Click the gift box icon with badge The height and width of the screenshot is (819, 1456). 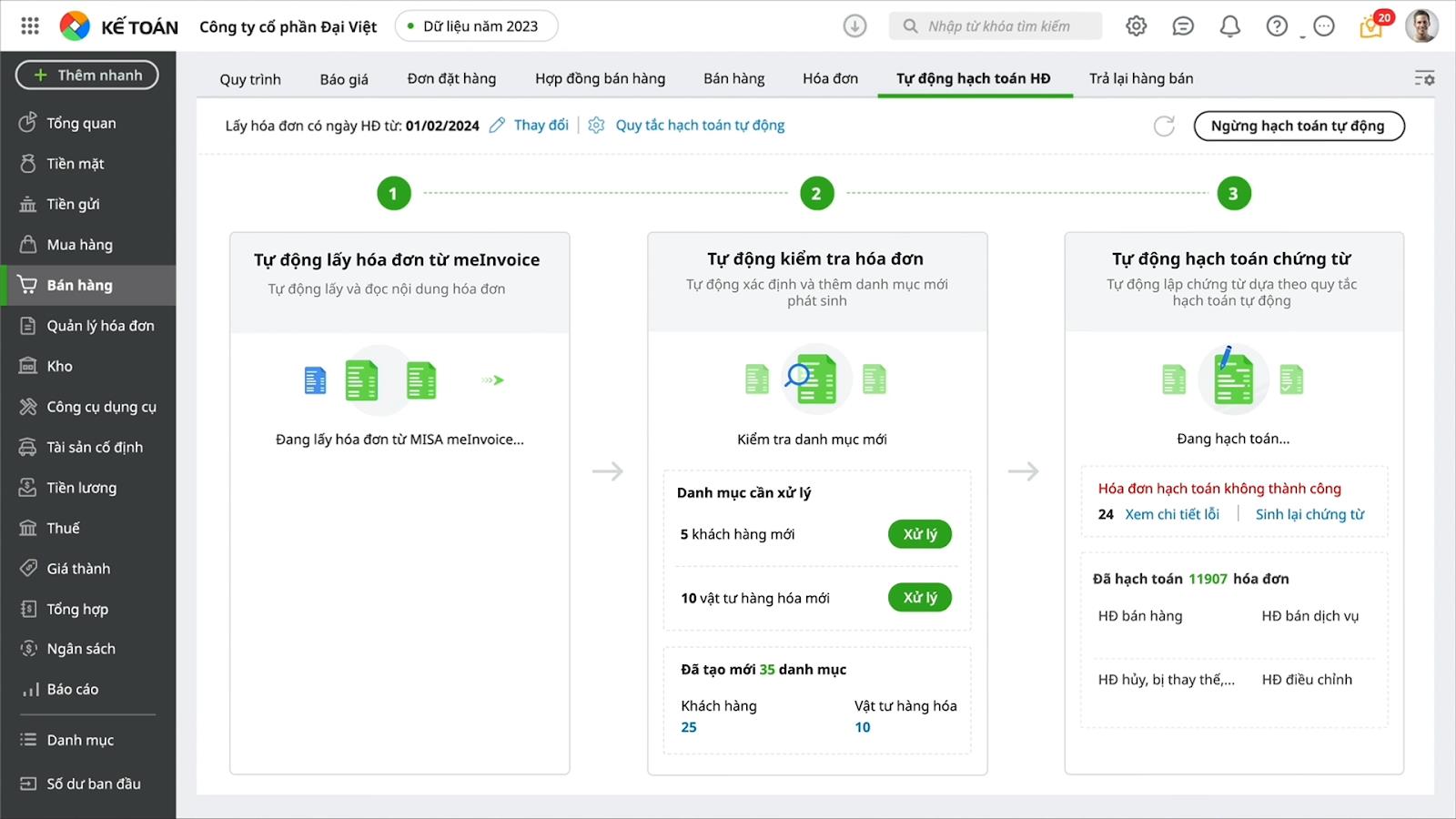pos(1370,27)
